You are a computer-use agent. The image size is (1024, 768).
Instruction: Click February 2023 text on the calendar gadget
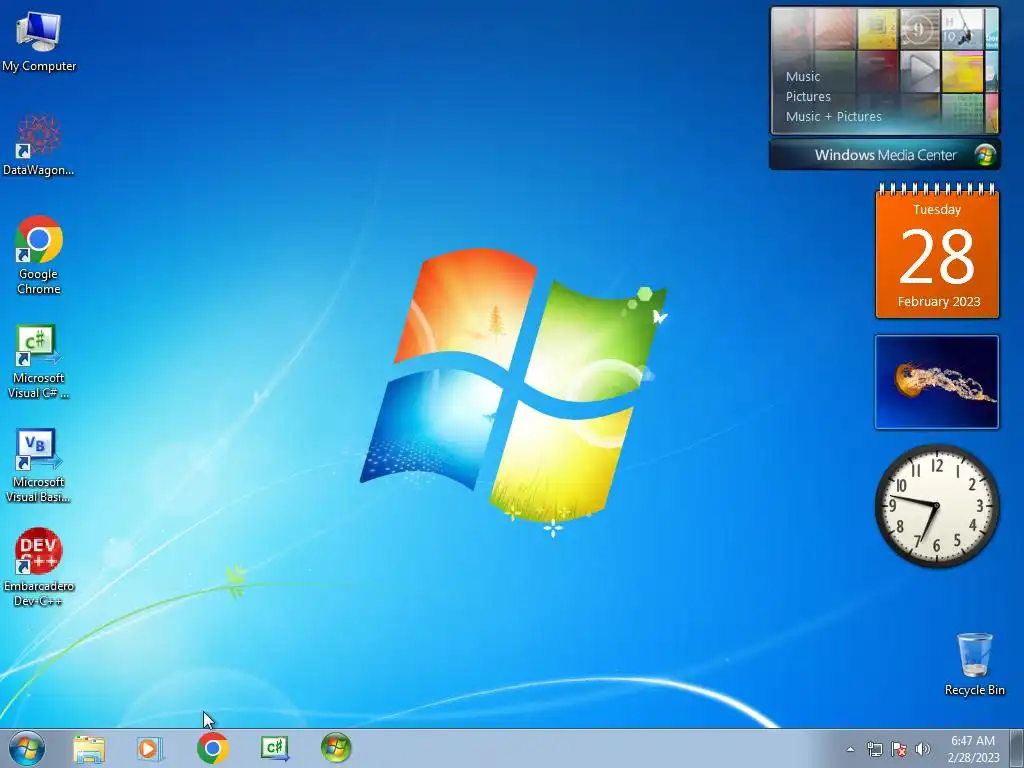[x=938, y=302]
